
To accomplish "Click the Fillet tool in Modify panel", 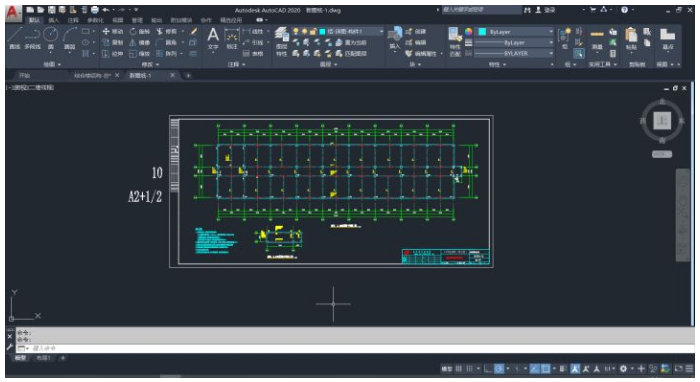I will (x=167, y=42).
